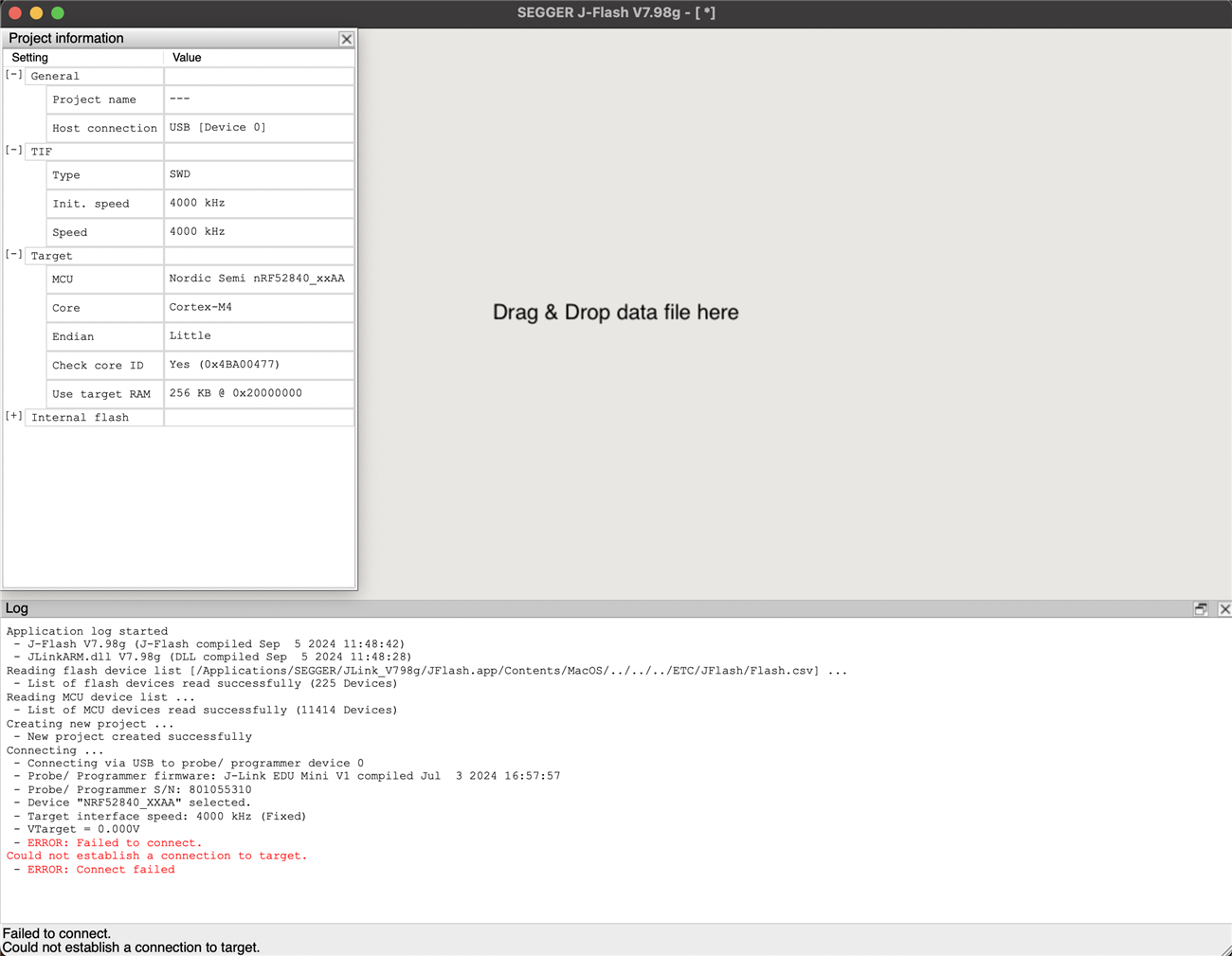Click the window resize grip in status bar
Image resolution: width=1232 pixels, height=956 pixels.
(x=1224, y=948)
